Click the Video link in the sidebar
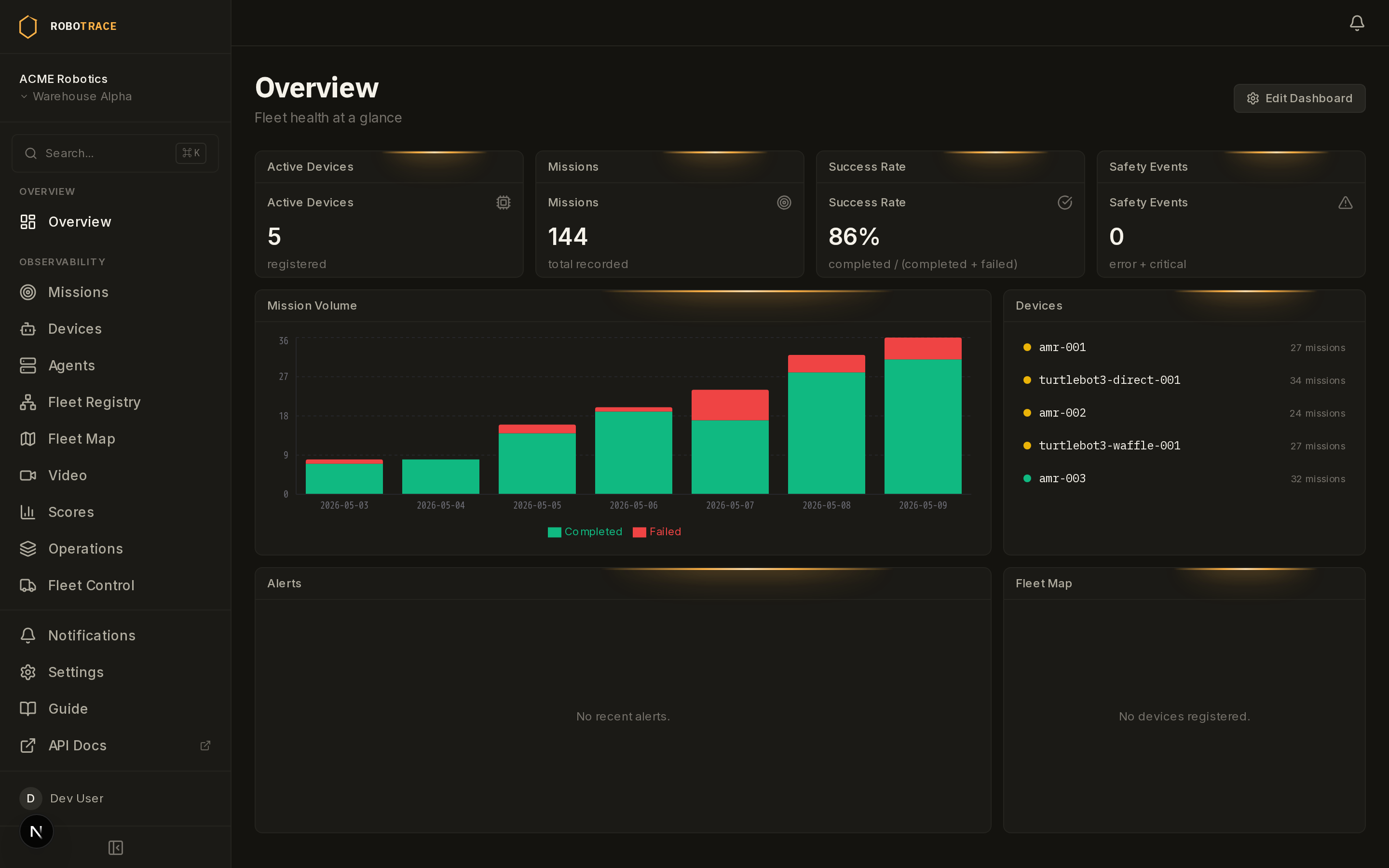The width and height of the screenshot is (1389, 868). coord(115,475)
